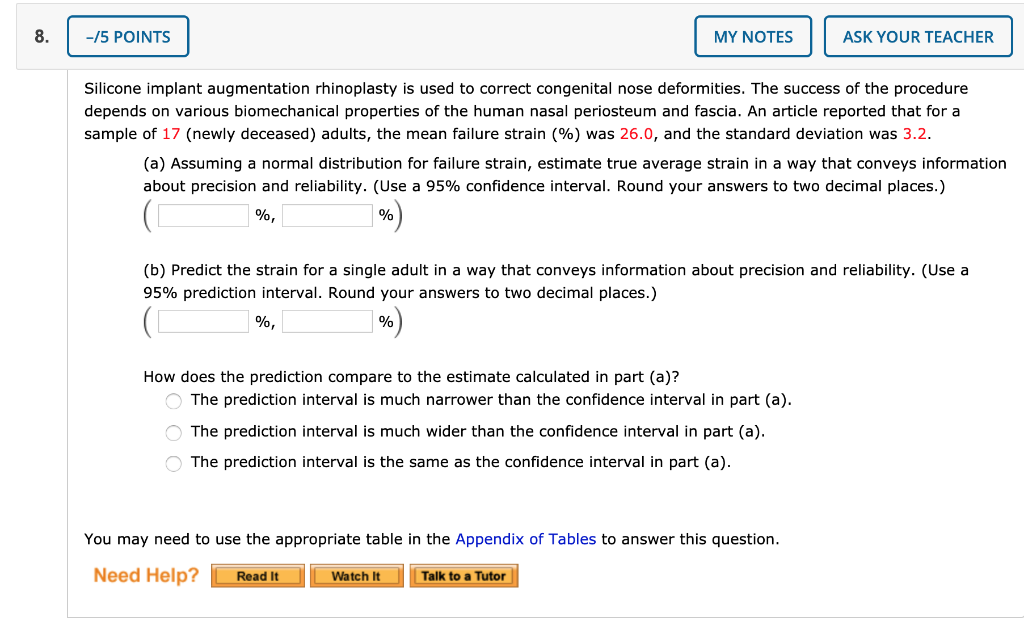The height and width of the screenshot is (621, 1024).
Task: Click the lower bound field for part (a)
Action: point(203,214)
